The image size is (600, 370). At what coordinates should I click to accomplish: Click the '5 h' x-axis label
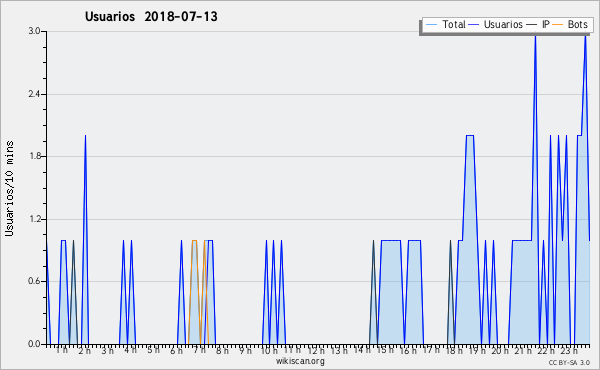point(153,350)
